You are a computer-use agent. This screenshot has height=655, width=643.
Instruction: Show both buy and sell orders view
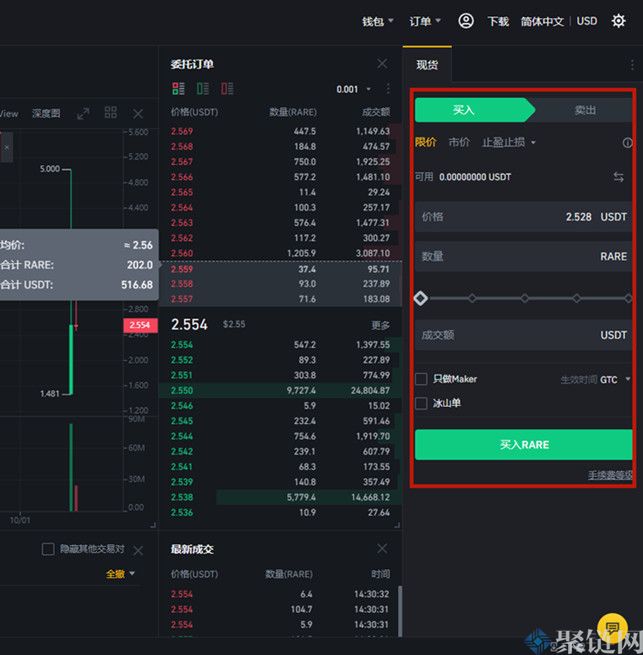178,89
